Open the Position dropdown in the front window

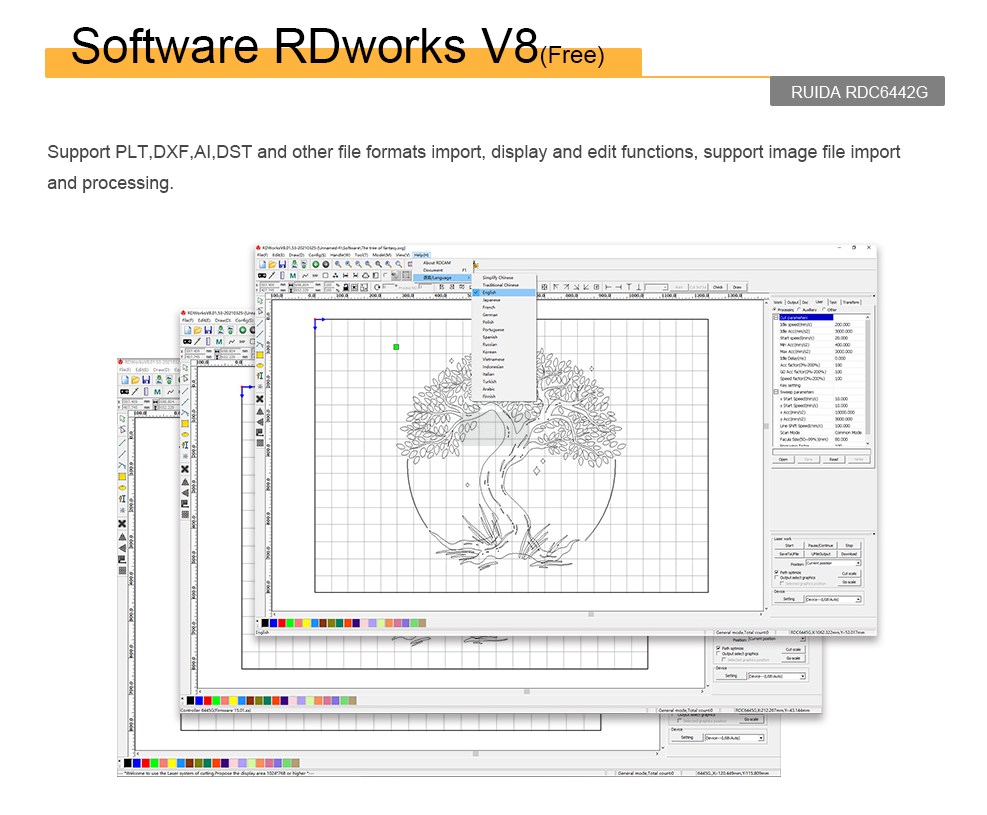[x=833, y=563]
